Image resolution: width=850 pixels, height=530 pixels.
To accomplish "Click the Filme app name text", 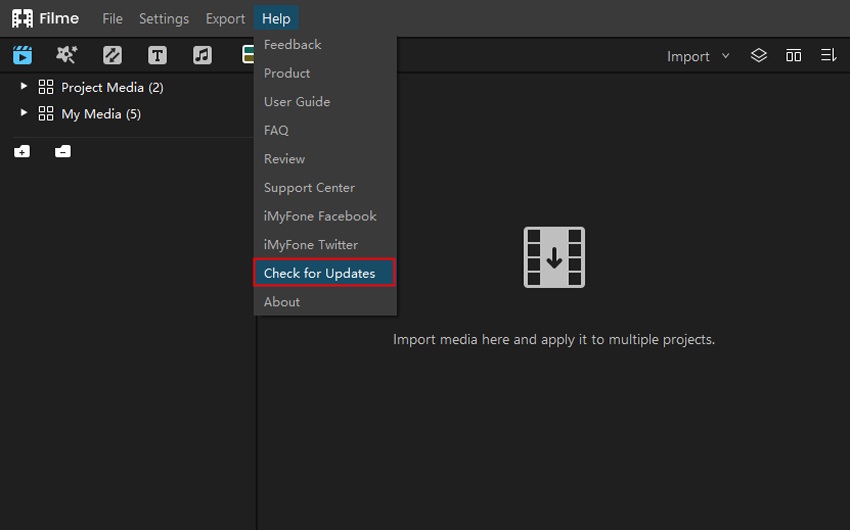I will pos(59,18).
